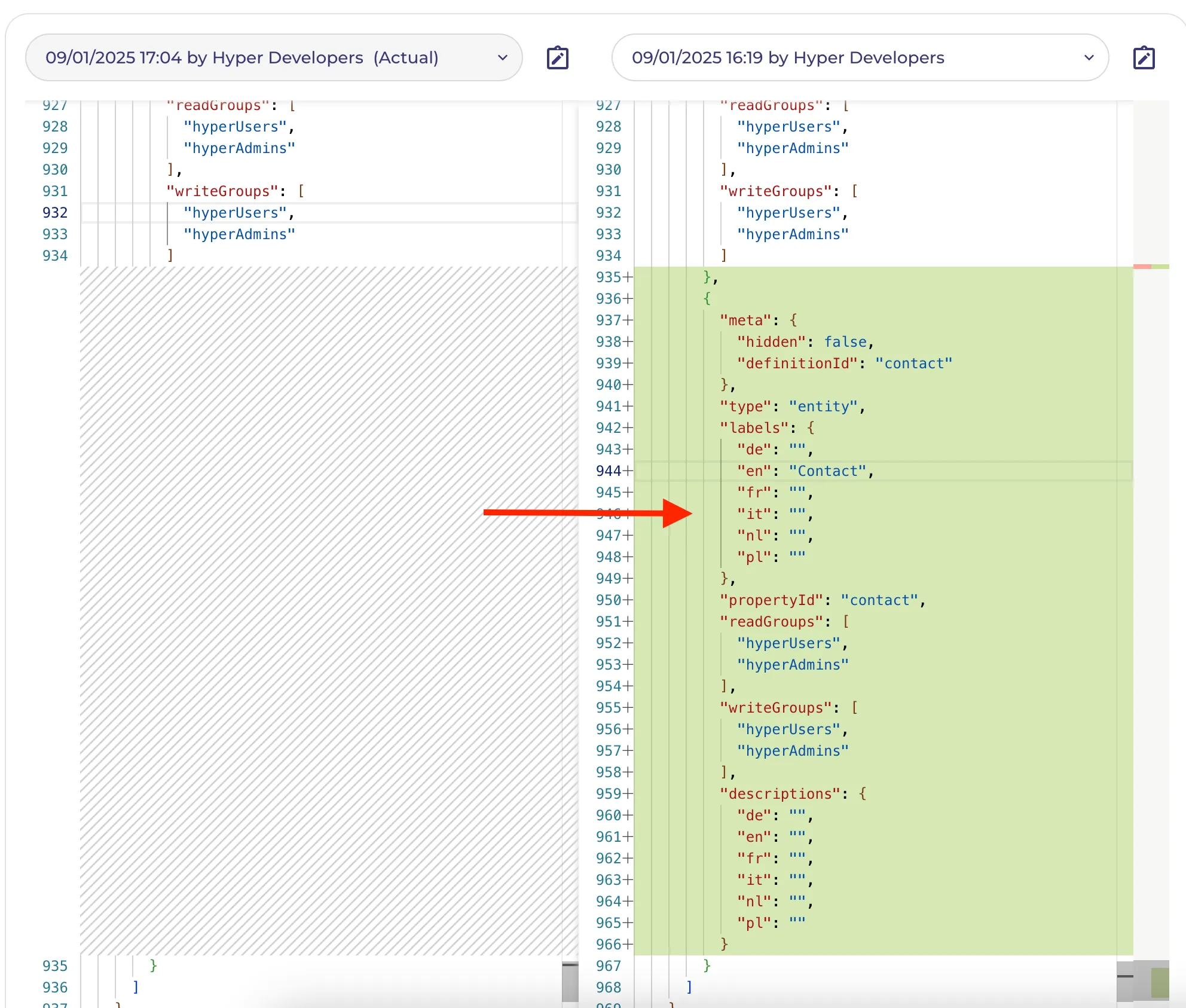Click line number 944+ in the right pane
The height and width of the screenshot is (1008, 1186).
[614, 471]
